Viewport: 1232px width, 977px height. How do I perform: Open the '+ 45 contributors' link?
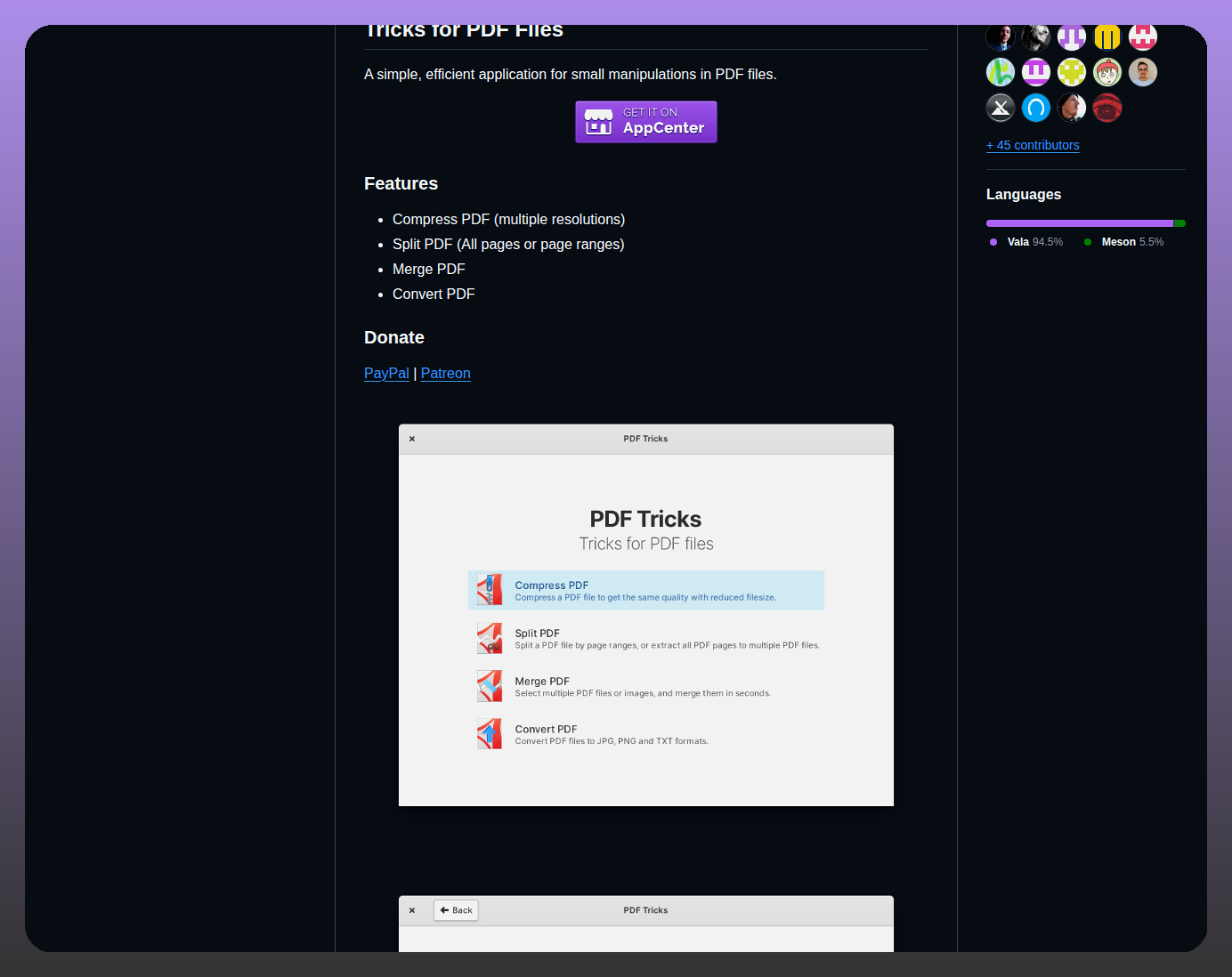(x=1033, y=145)
